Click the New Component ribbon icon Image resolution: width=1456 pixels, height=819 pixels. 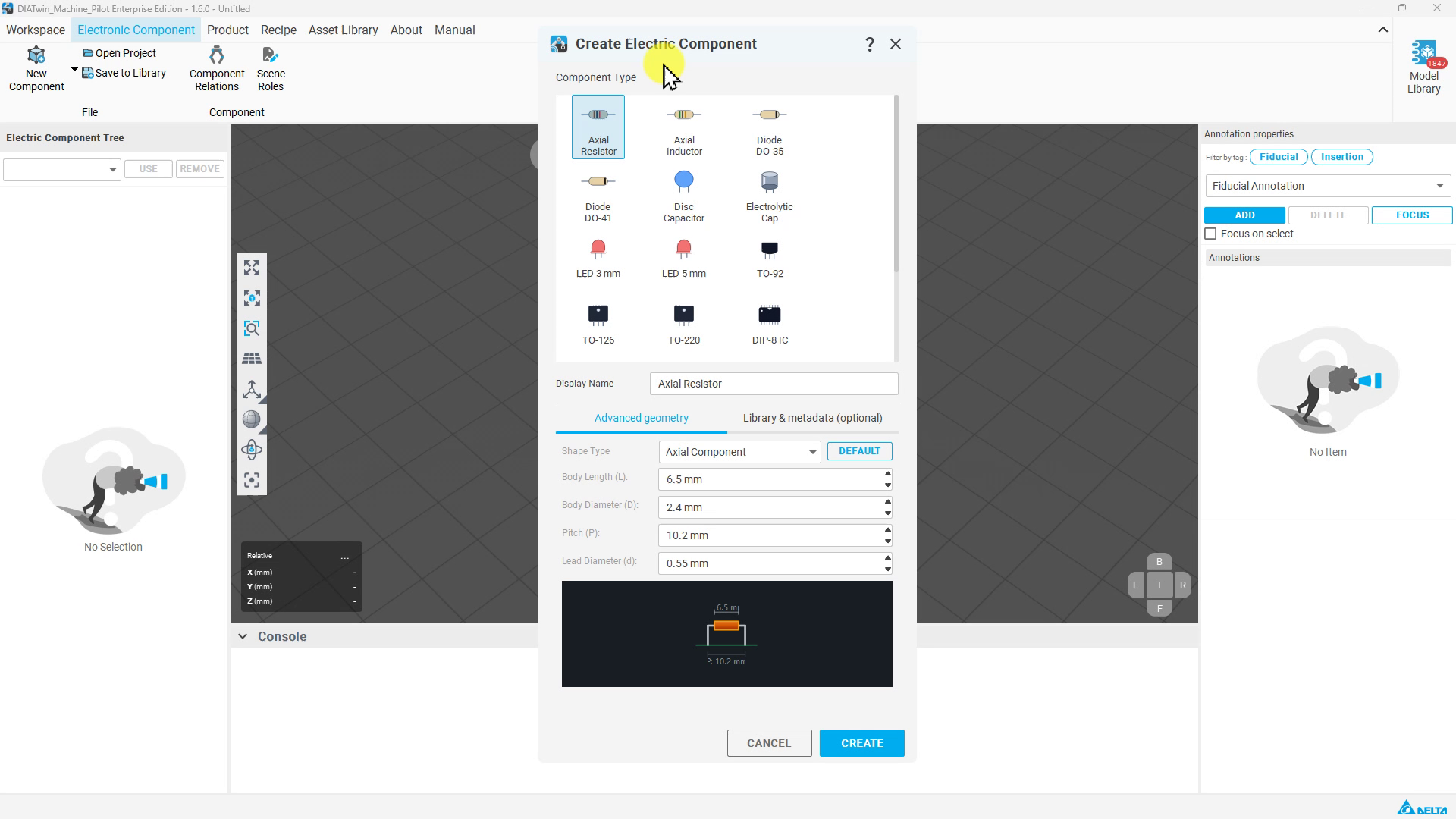point(36,69)
